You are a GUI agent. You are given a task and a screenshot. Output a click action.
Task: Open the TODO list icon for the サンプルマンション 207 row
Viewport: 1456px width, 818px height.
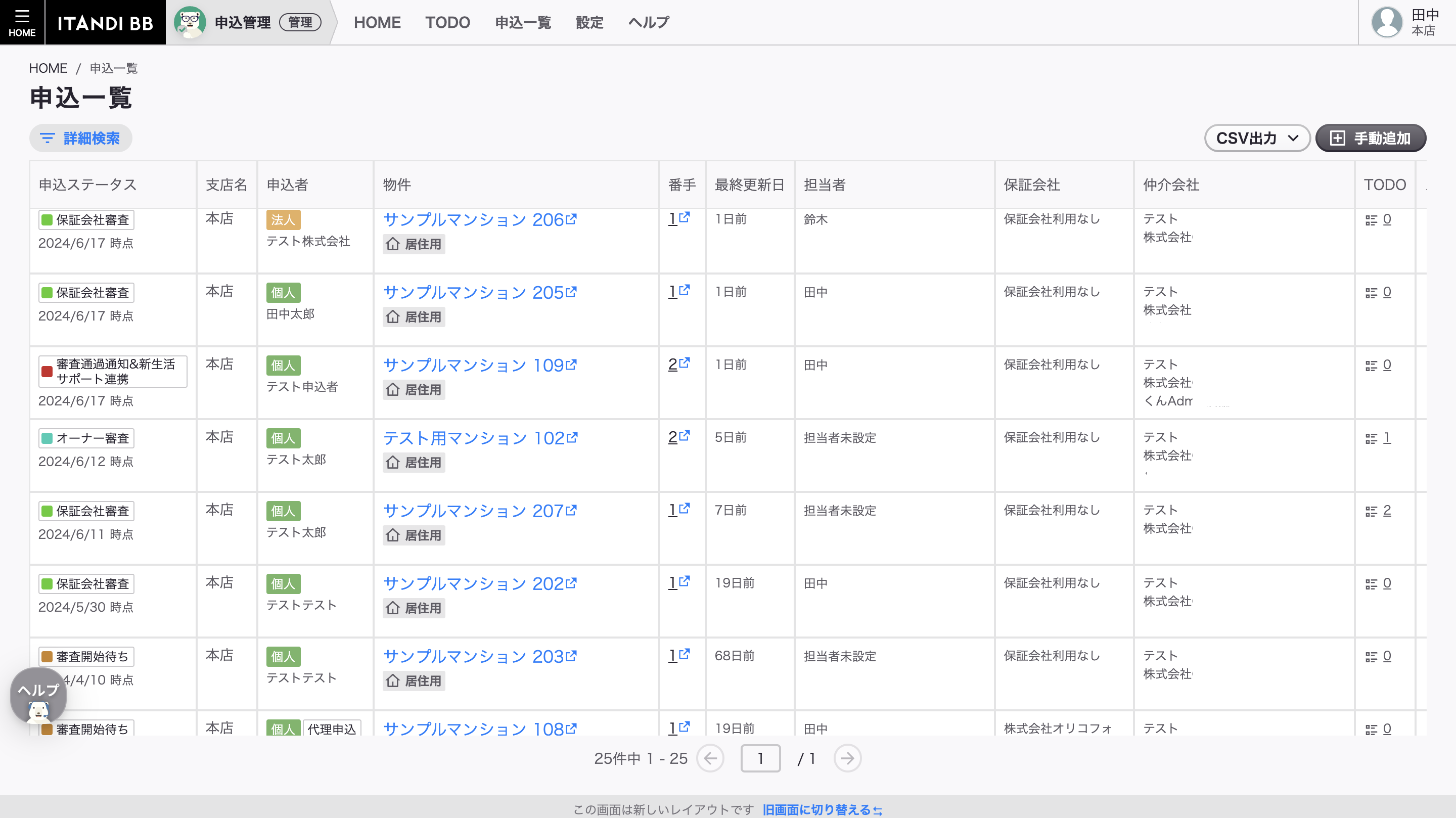(1371, 511)
